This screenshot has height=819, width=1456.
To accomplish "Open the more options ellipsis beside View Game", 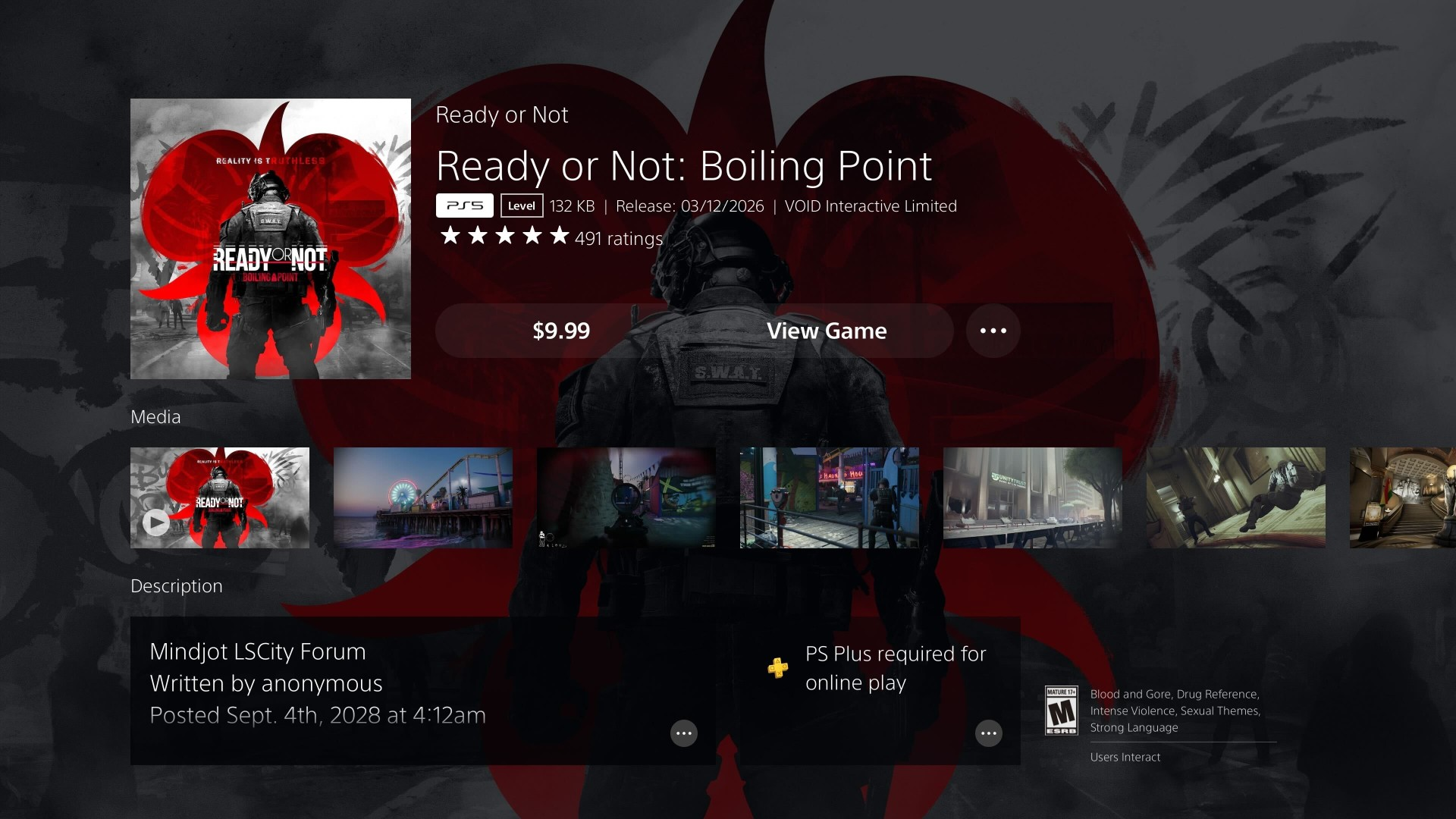I will 993,331.
